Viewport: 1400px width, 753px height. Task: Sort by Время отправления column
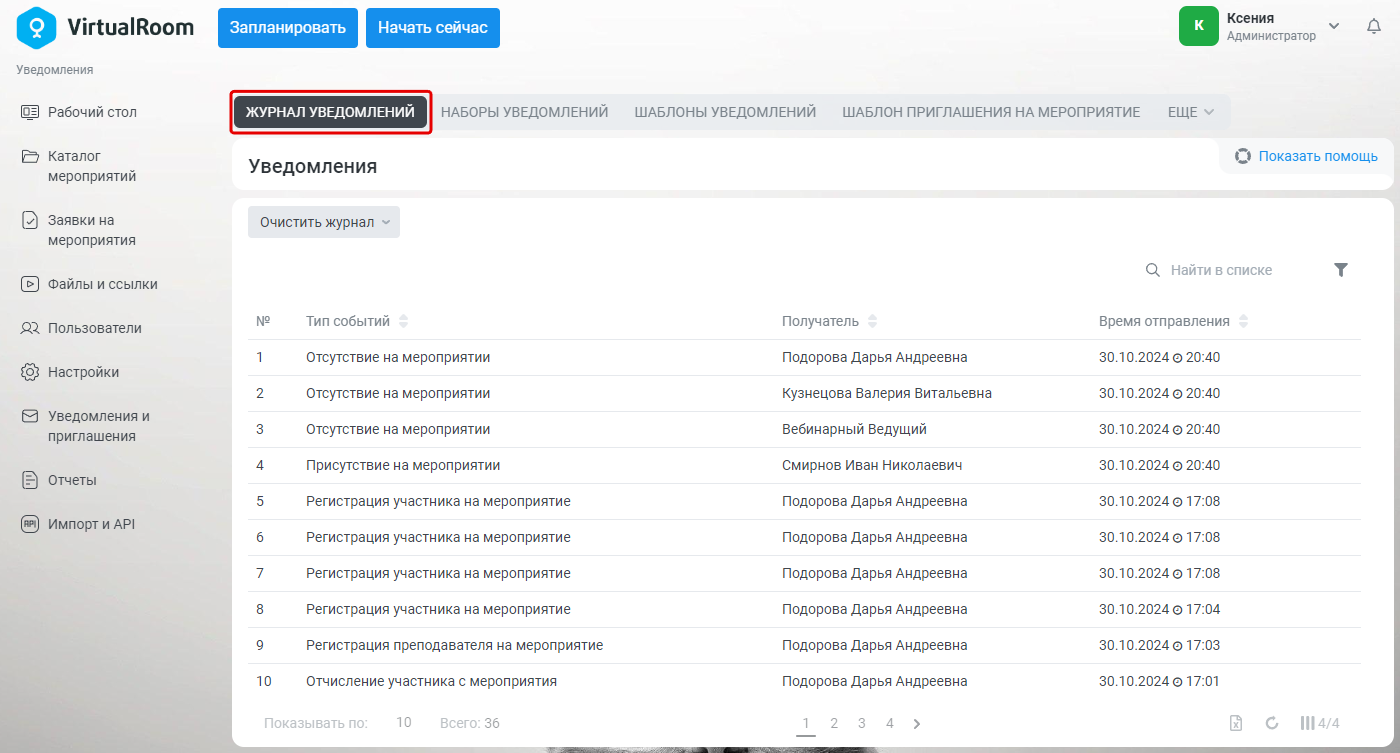click(x=1173, y=321)
